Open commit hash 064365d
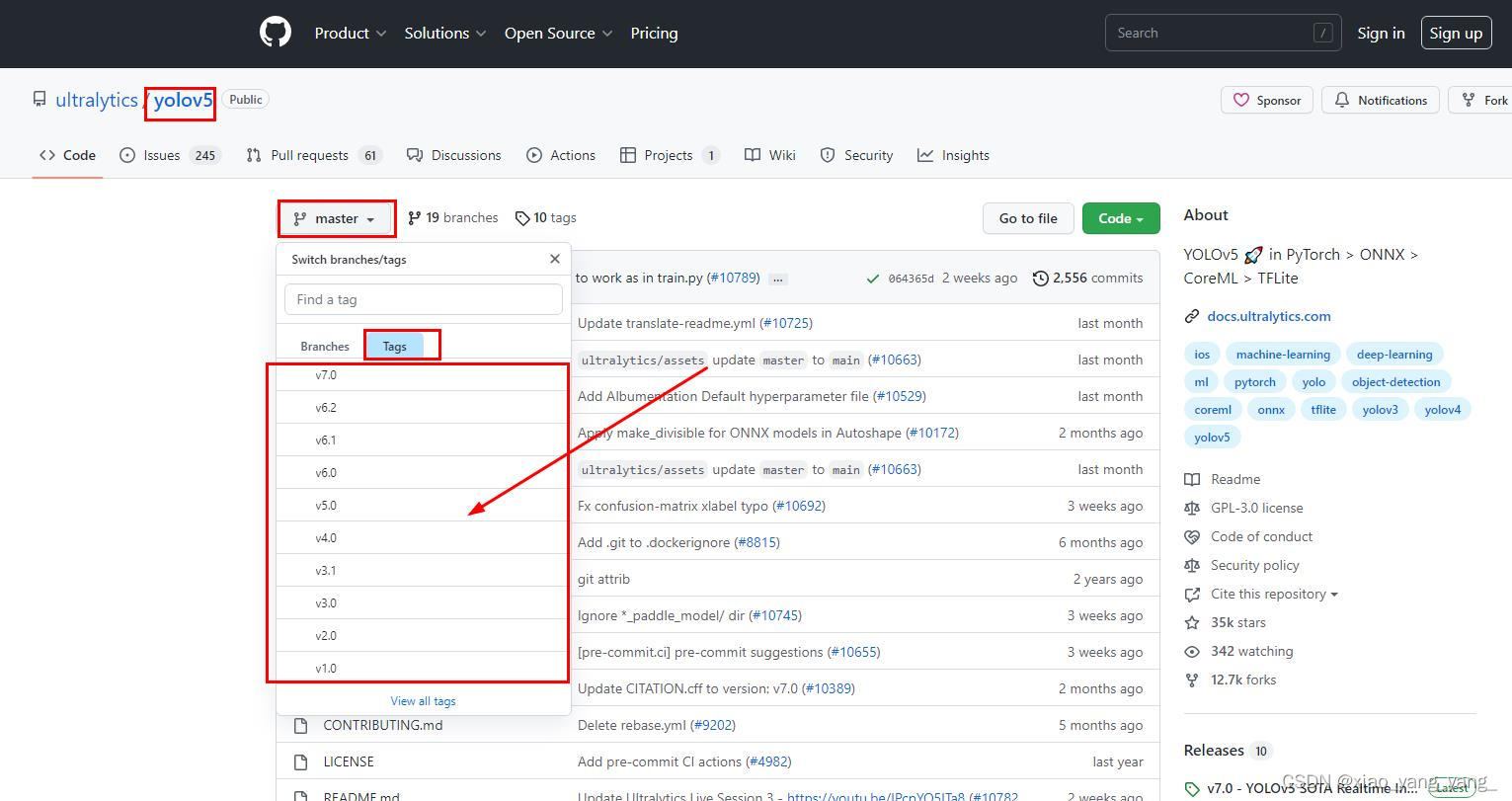Viewport: 1512px width, 801px height. click(x=911, y=279)
